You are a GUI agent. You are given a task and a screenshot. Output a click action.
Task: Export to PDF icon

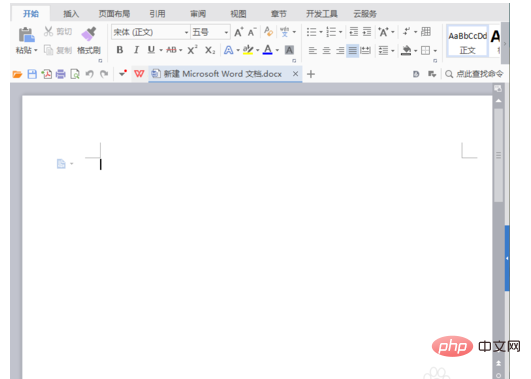point(46,74)
